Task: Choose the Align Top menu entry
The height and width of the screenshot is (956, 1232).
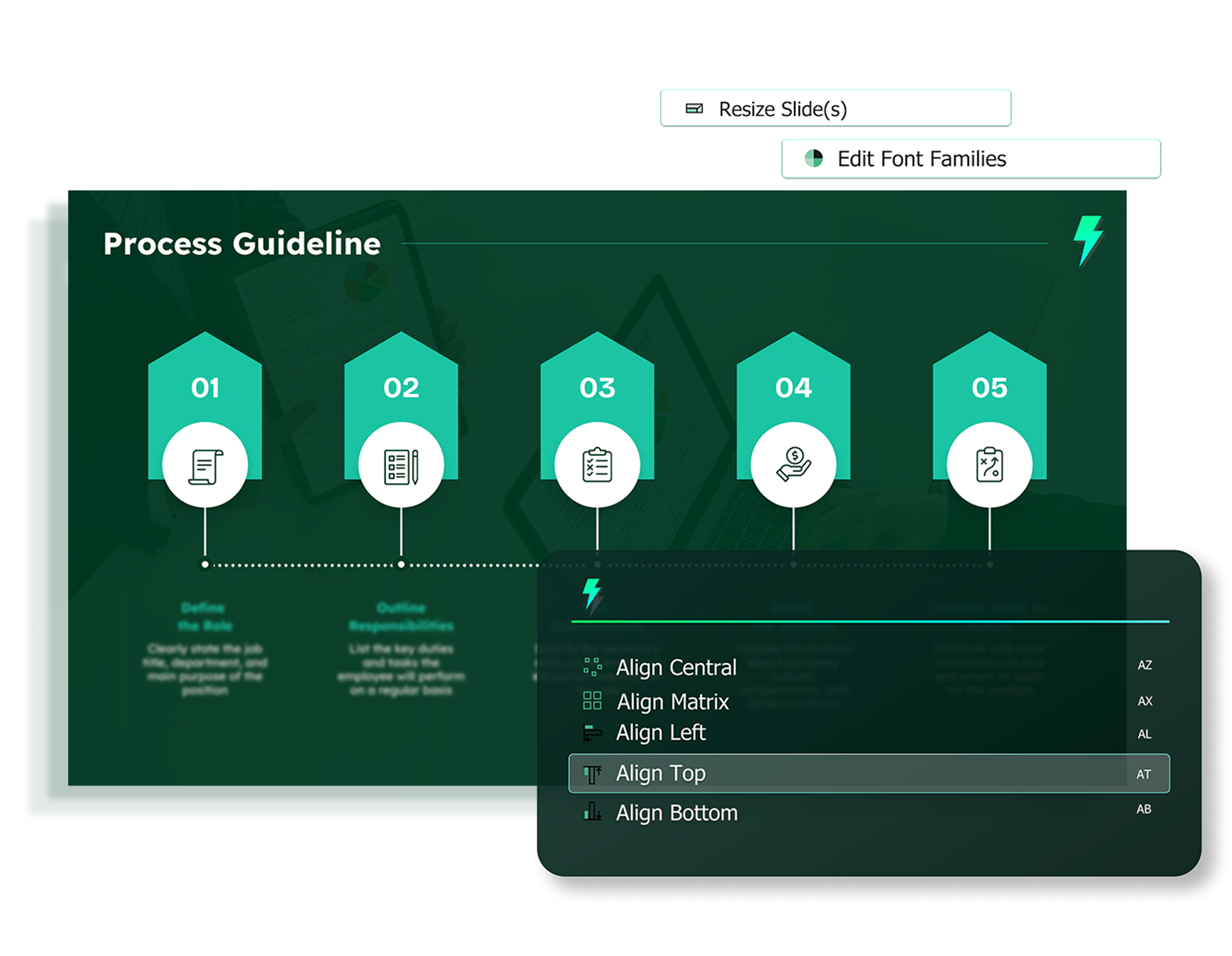Action: pyautogui.click(x=869, y=773)
